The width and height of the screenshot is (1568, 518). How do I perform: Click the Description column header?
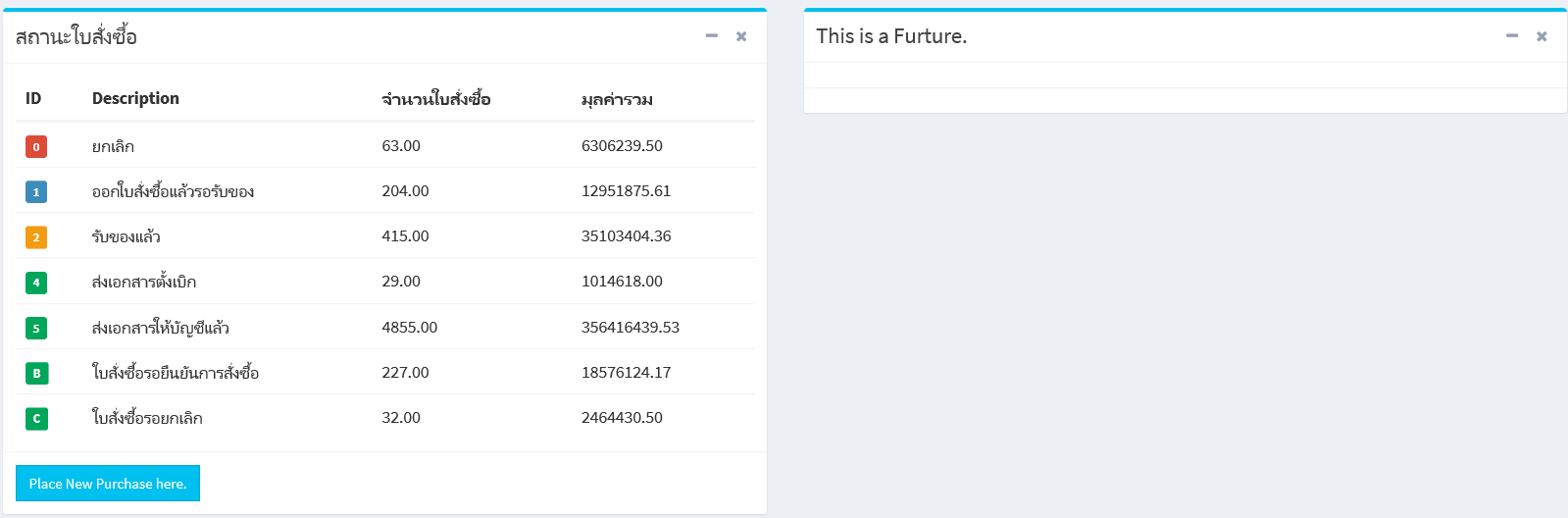(x=135, y=98)
